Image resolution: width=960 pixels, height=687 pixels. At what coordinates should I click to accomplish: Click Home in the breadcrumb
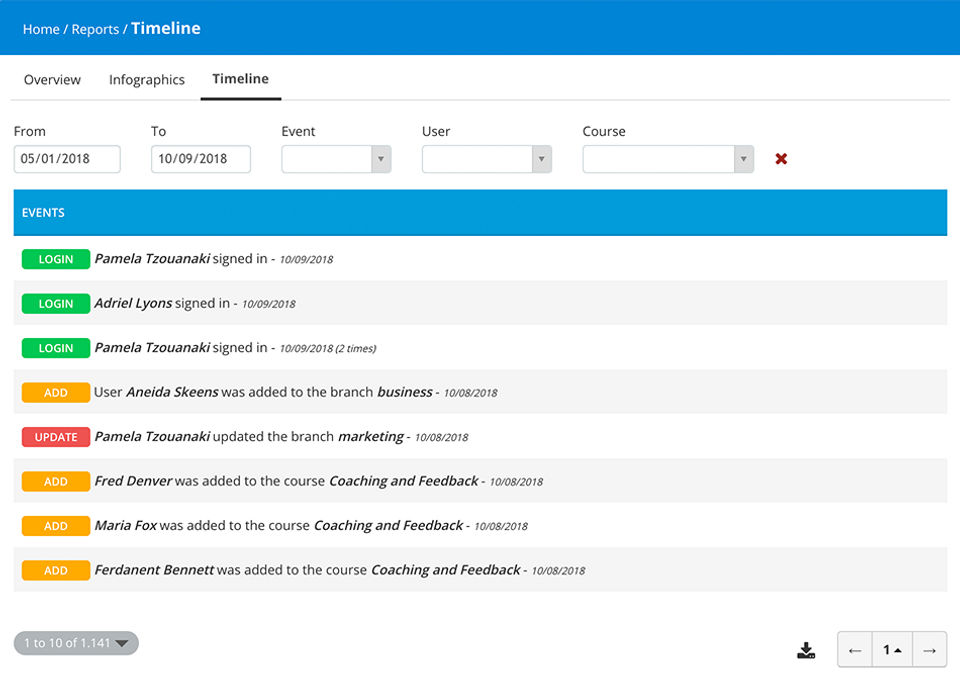(x=41, y=29)
